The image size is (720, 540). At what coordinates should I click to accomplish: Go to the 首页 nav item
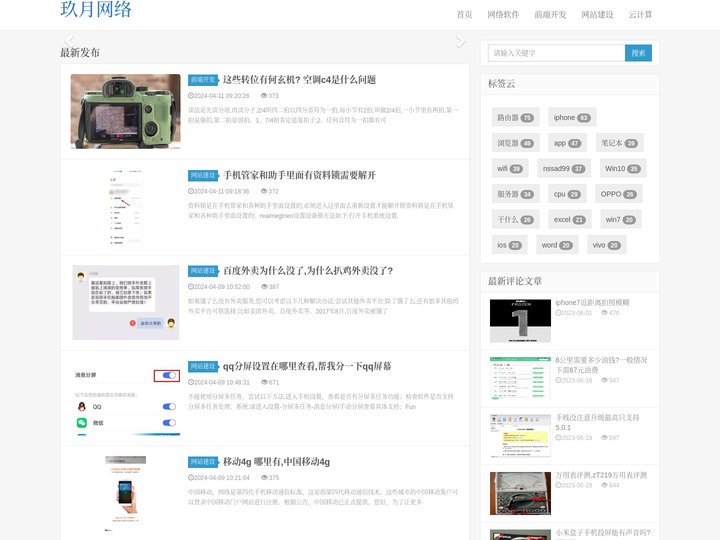464,15
